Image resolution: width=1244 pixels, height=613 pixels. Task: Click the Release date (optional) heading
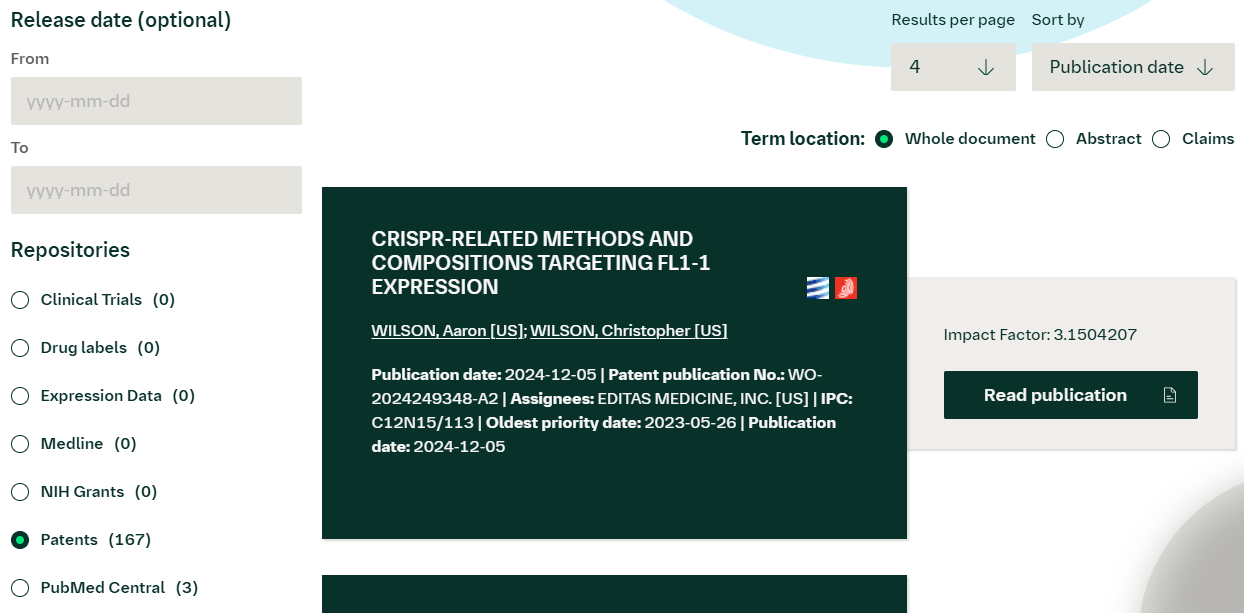coord(121,20)
